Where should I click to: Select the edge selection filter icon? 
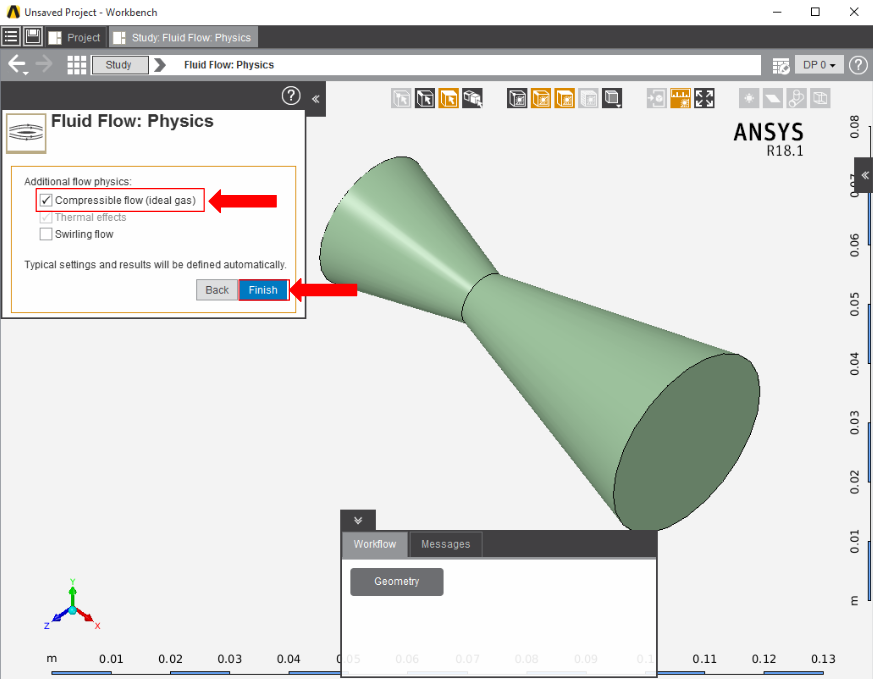pyautogui.click(x=425, y=99)
